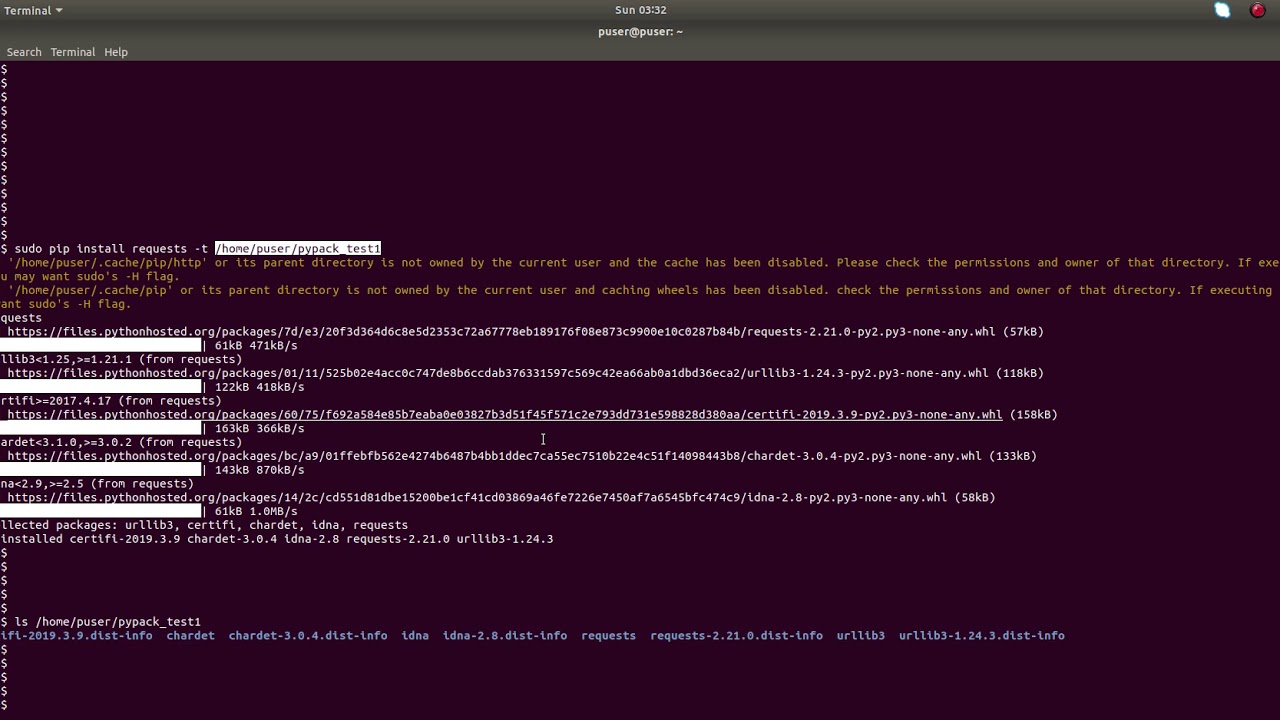The image size is (1280, 720).
Task: Open the Search menu
Action: tap(24, 52)
